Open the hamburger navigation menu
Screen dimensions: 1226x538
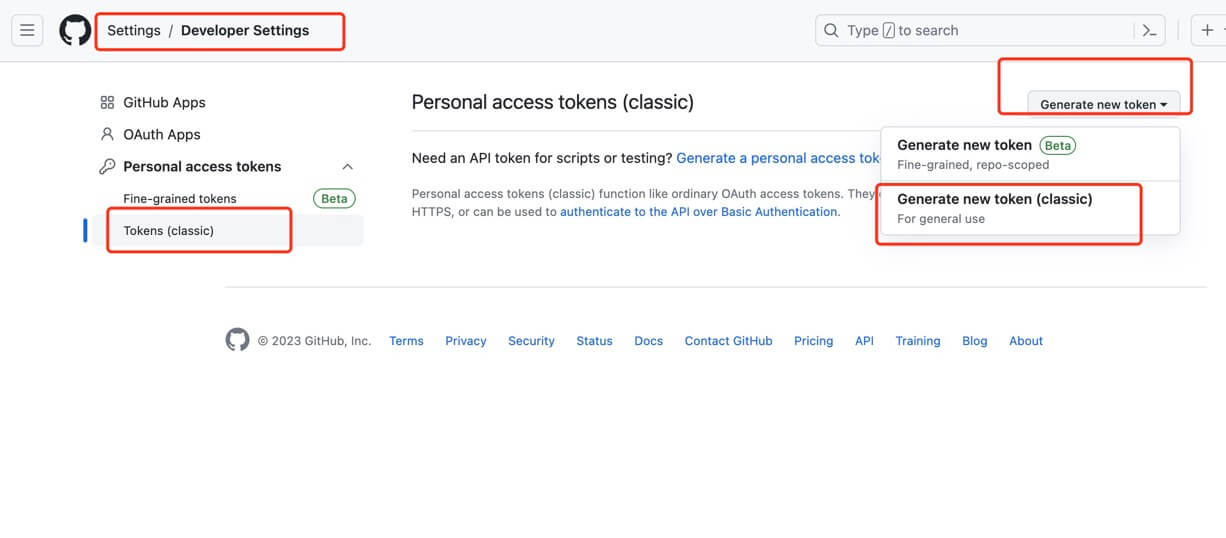pos(27,30)
